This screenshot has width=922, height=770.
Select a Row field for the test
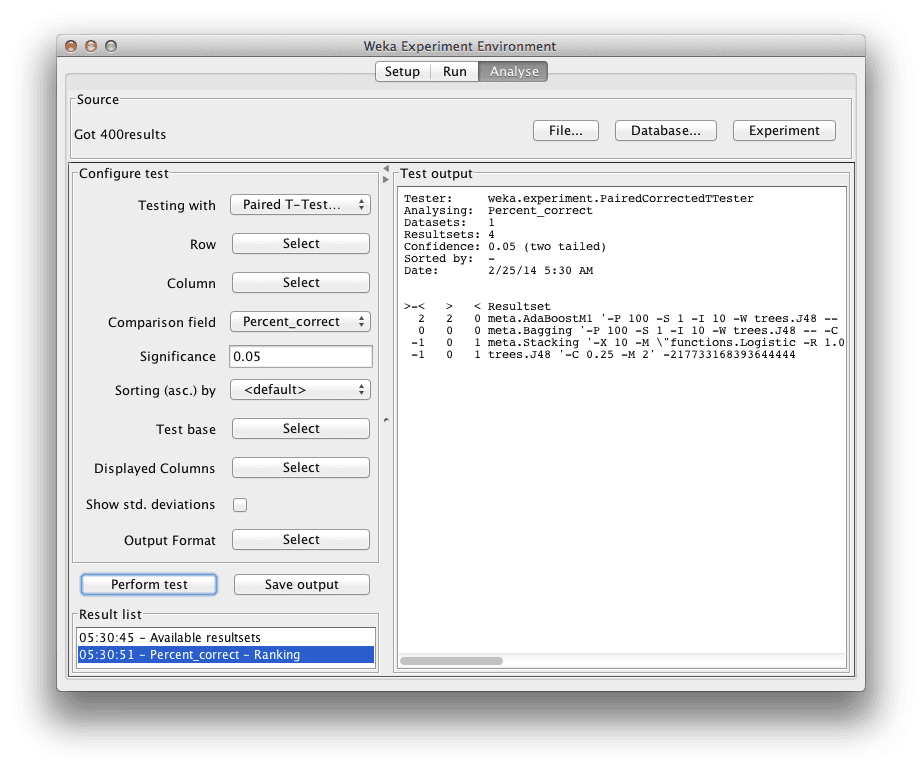pyautogui.click(x=300, y=243)
